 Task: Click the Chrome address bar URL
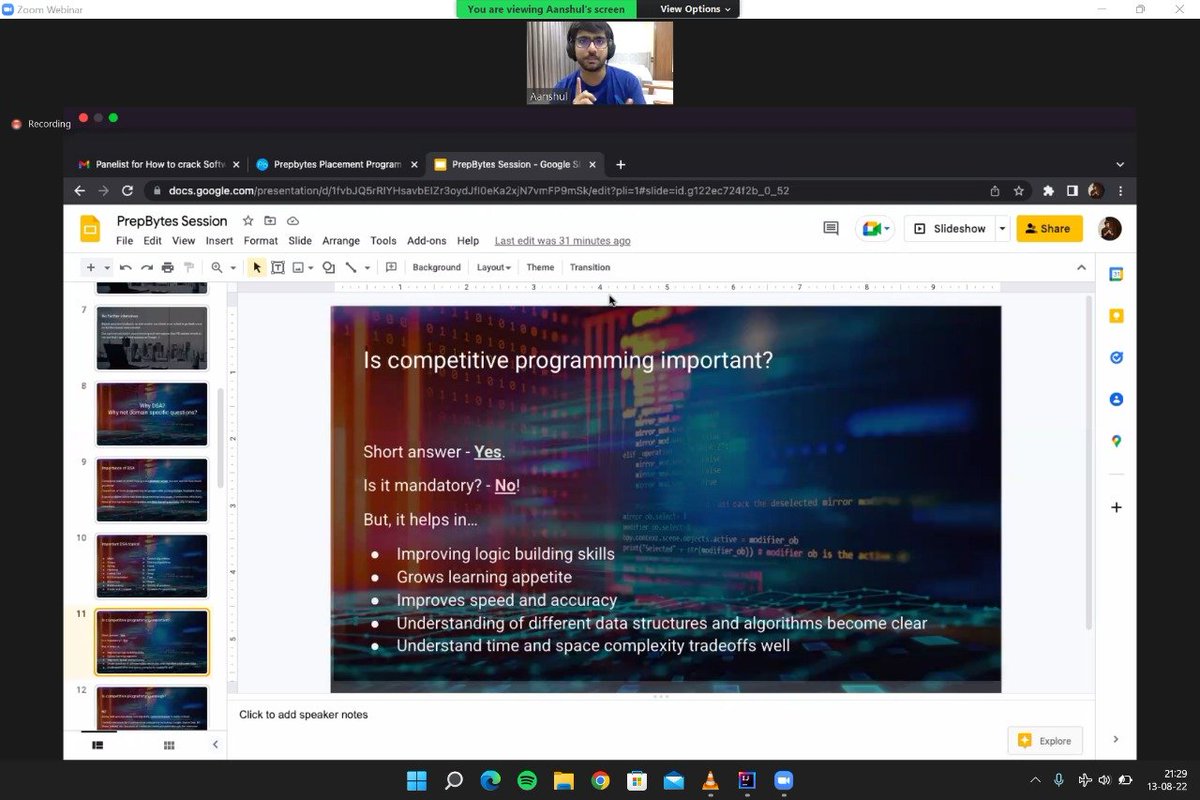tap(478, 191)
